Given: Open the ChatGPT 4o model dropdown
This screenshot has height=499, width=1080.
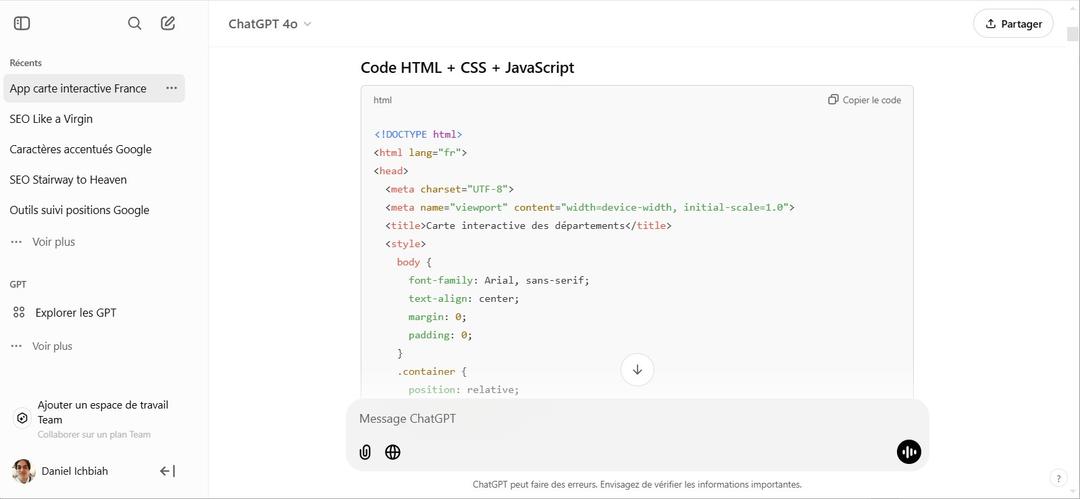Looking at the screenshot, I should (x=270, y=24).
